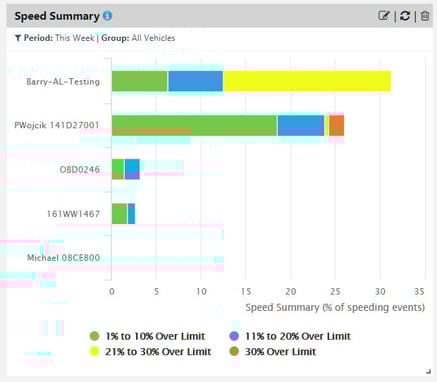Image resolution: width=437 pixels, height=382 pixels.
Task: Click PWojcik 141D27001 green bar segment
Action: click(x=194, y=125)
